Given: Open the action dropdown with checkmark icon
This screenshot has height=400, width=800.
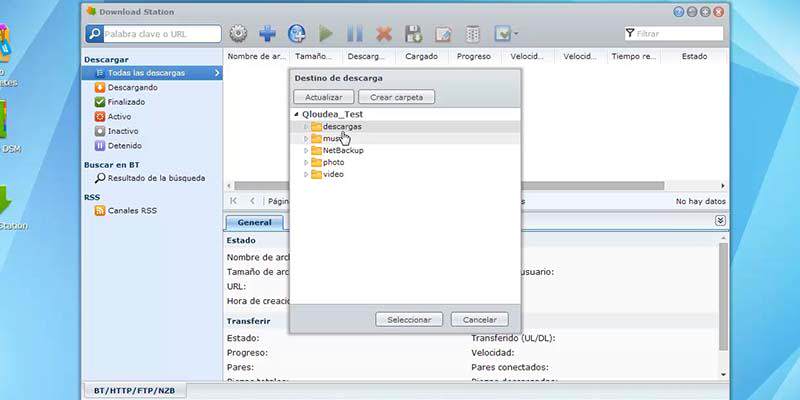Looking at the screenshot, I should coord(506,34).
